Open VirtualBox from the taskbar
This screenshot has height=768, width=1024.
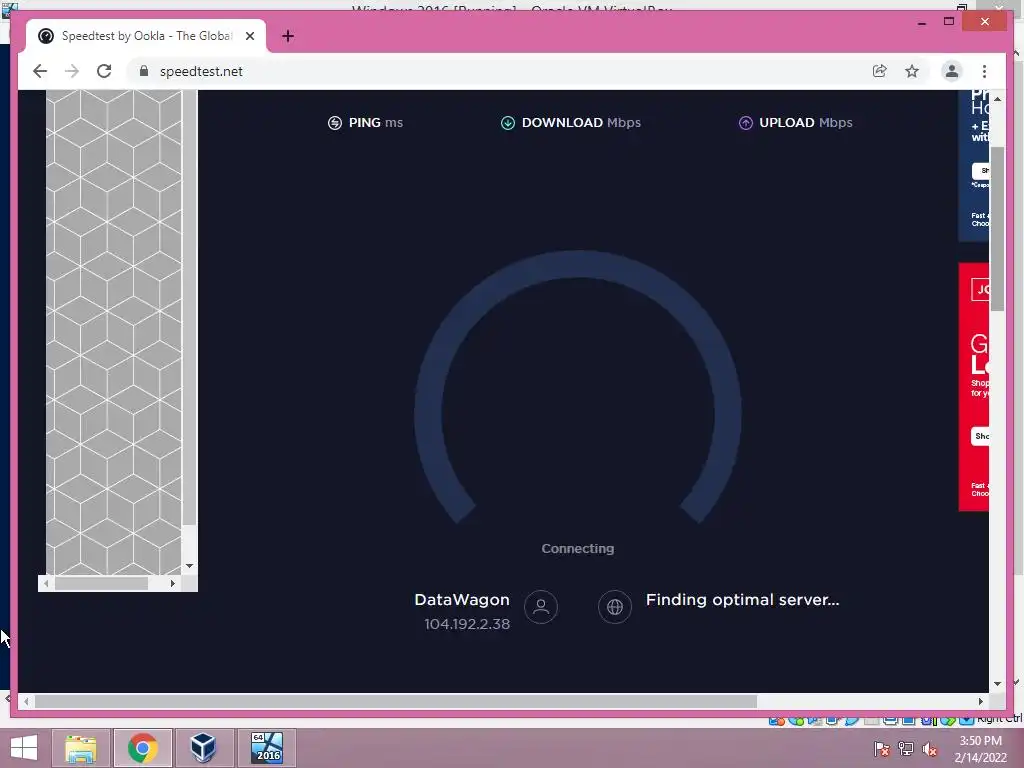[x=203, y=748]
